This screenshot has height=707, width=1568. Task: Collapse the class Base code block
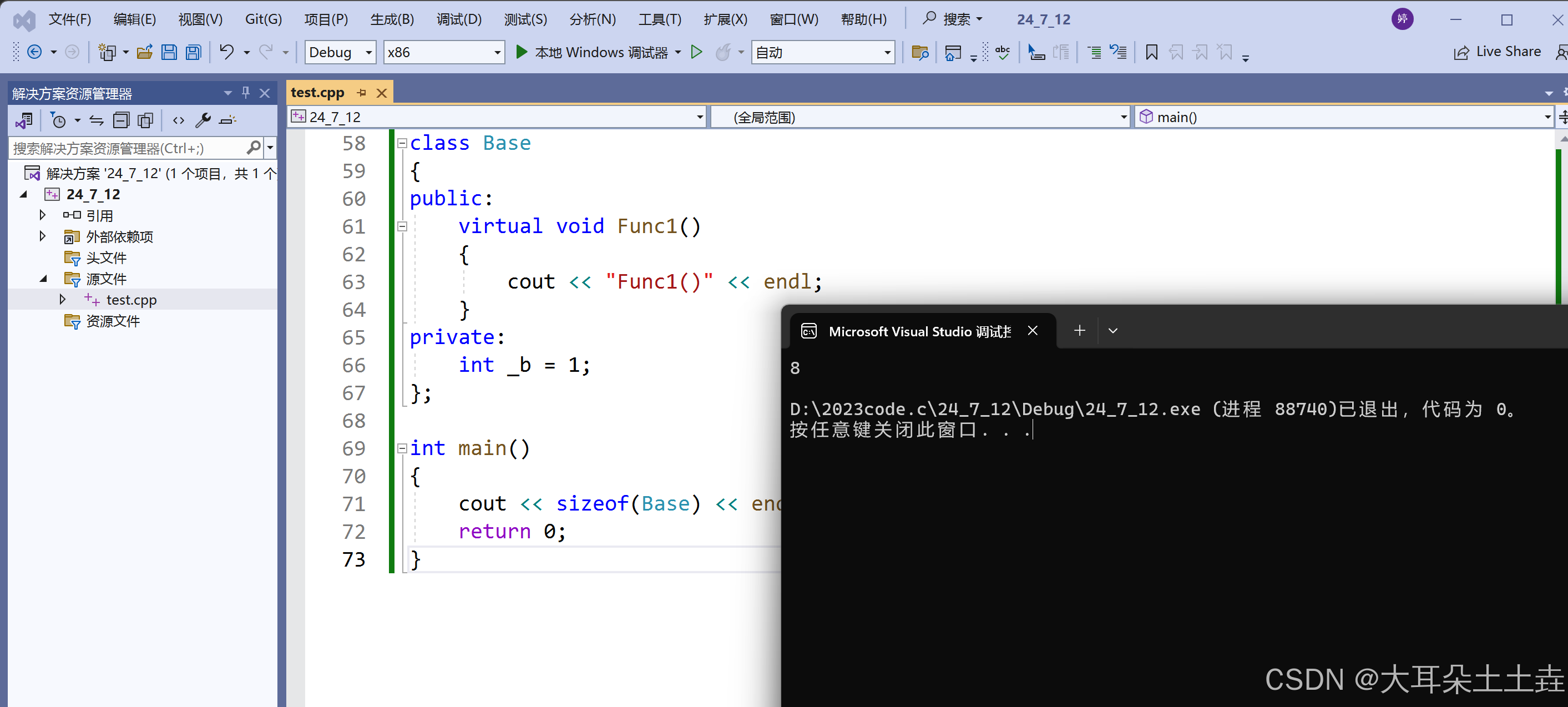pos(402,143)
